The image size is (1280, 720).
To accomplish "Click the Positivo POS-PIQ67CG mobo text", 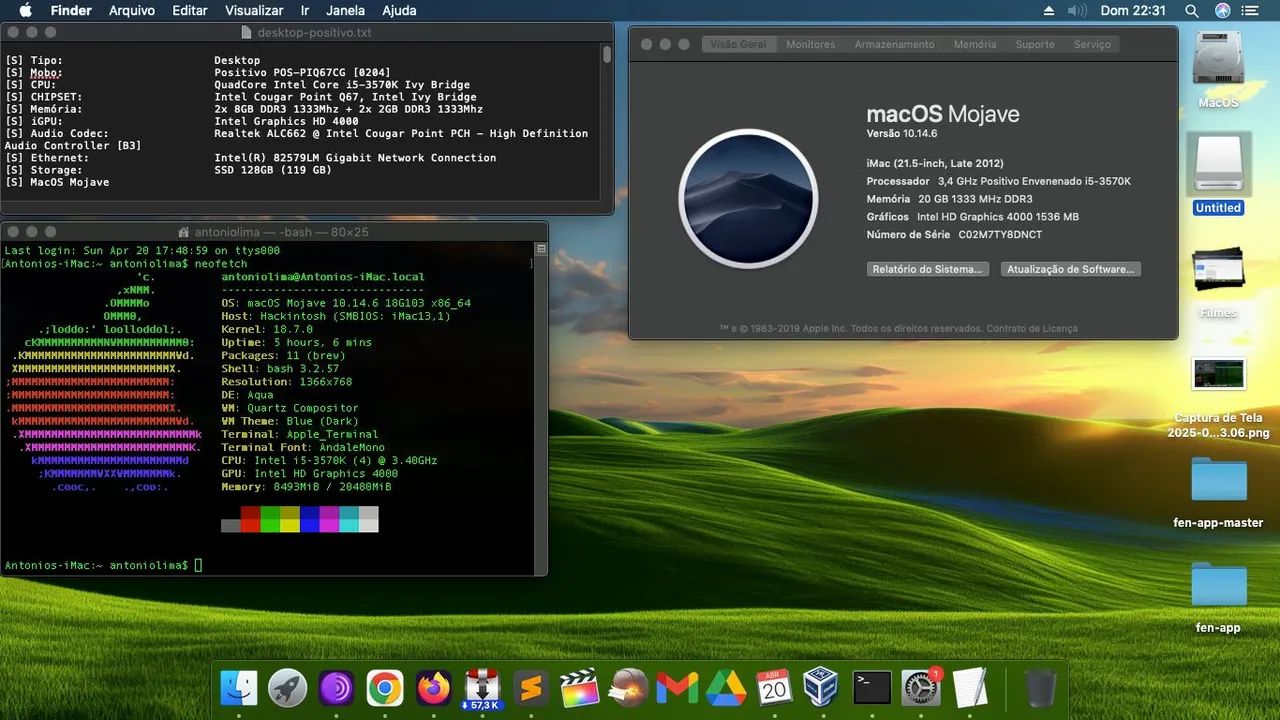I will click(303, 73).
